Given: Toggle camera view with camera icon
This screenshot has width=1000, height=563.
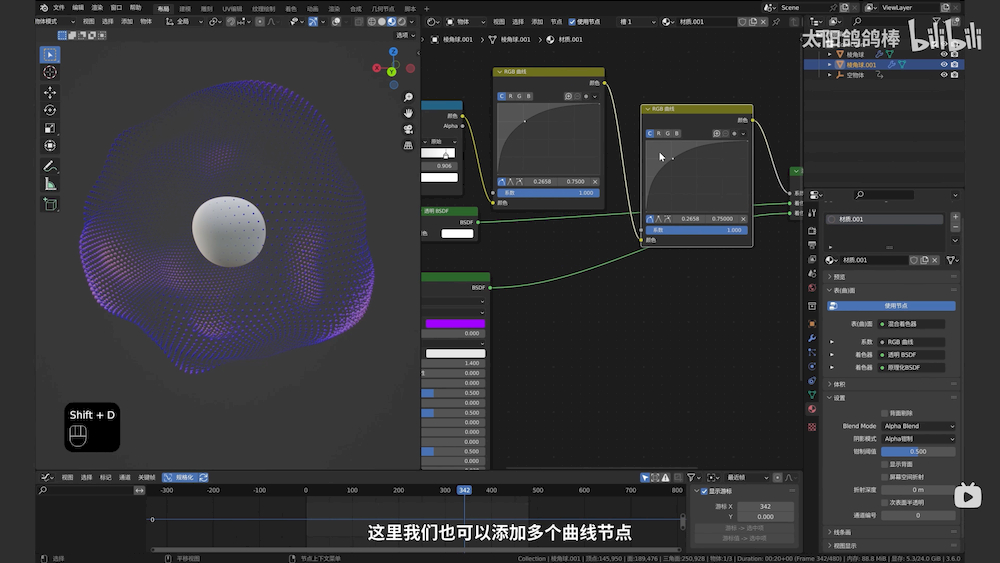Looking at the screenshot, I should pyautogui.click(x=408, y=129).
